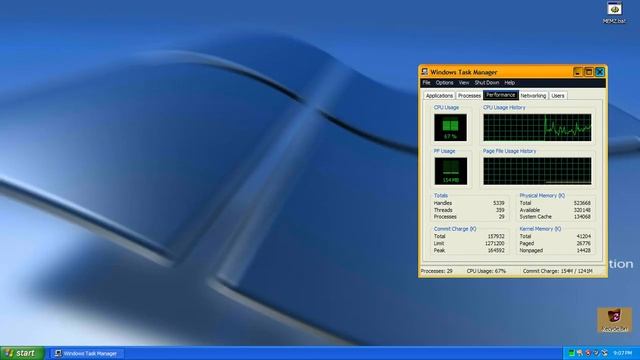Click the 'Physical Memory (K)' group heading
Viewport: 640px width, 360px height.
pyautogui.click(x=542, y=196)
